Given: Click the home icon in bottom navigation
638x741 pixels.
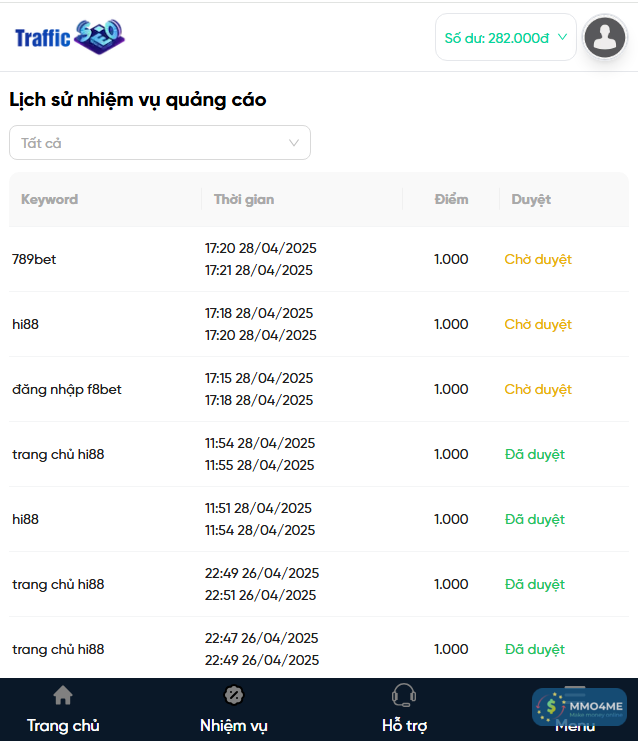Looking at the screenshot, I should (63, 696).
